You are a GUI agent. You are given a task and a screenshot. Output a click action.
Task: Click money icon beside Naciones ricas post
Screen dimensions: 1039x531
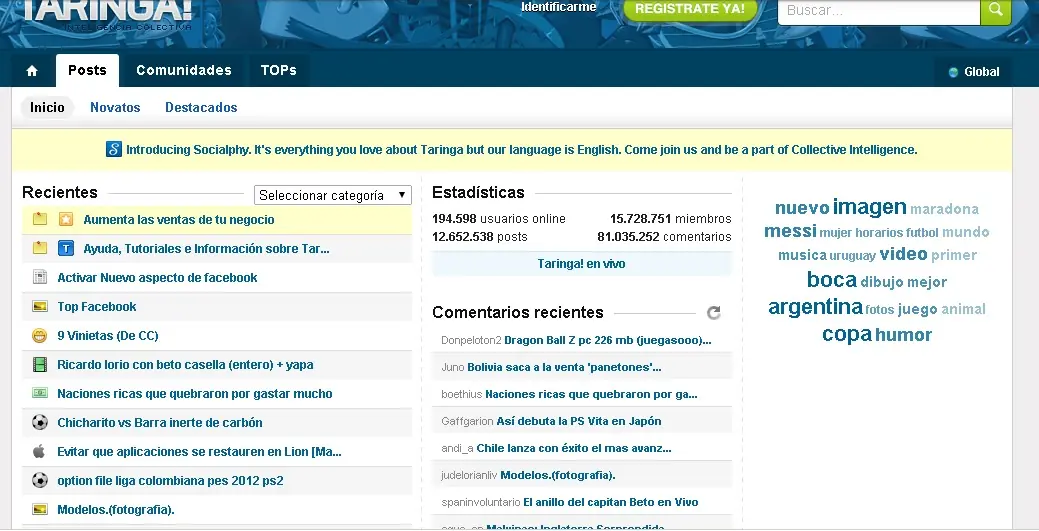point(40,393)
